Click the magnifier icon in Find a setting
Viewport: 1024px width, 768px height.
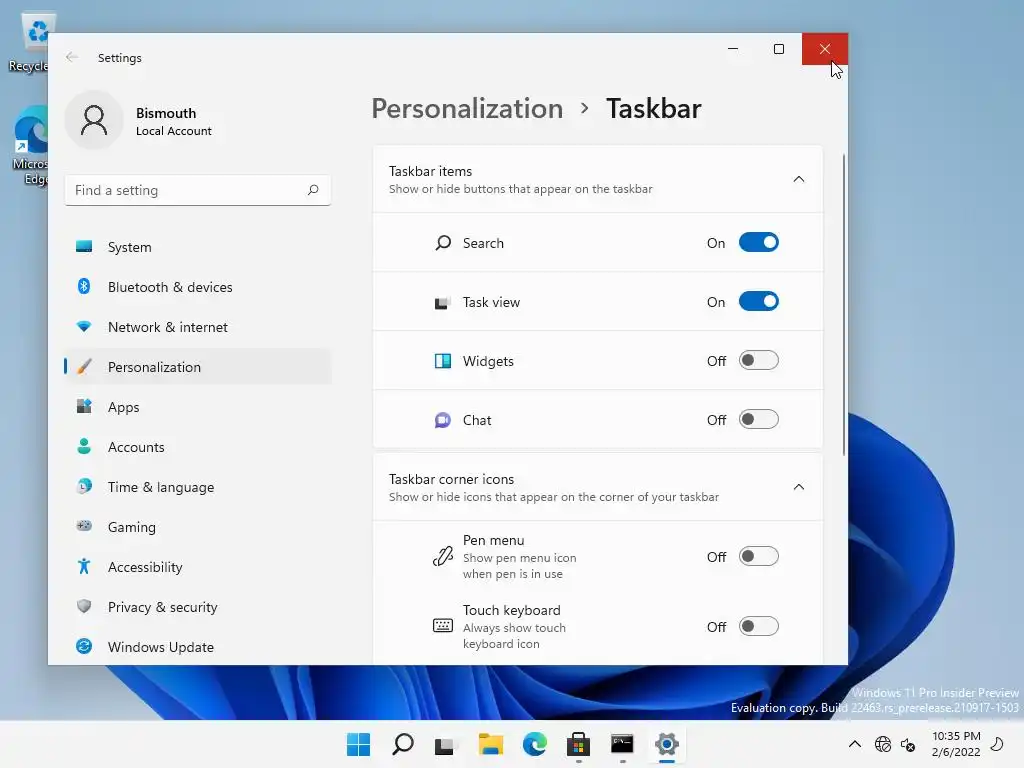(313, 189)
